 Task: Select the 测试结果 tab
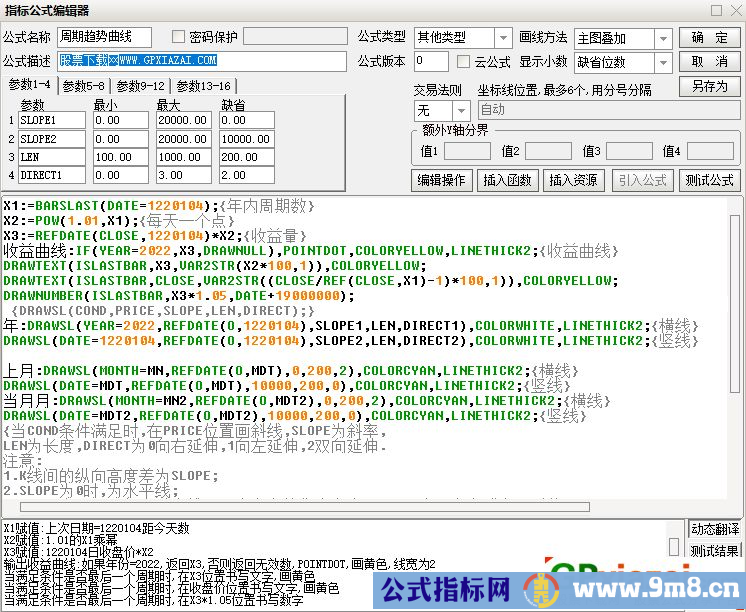tap(715, 551)
